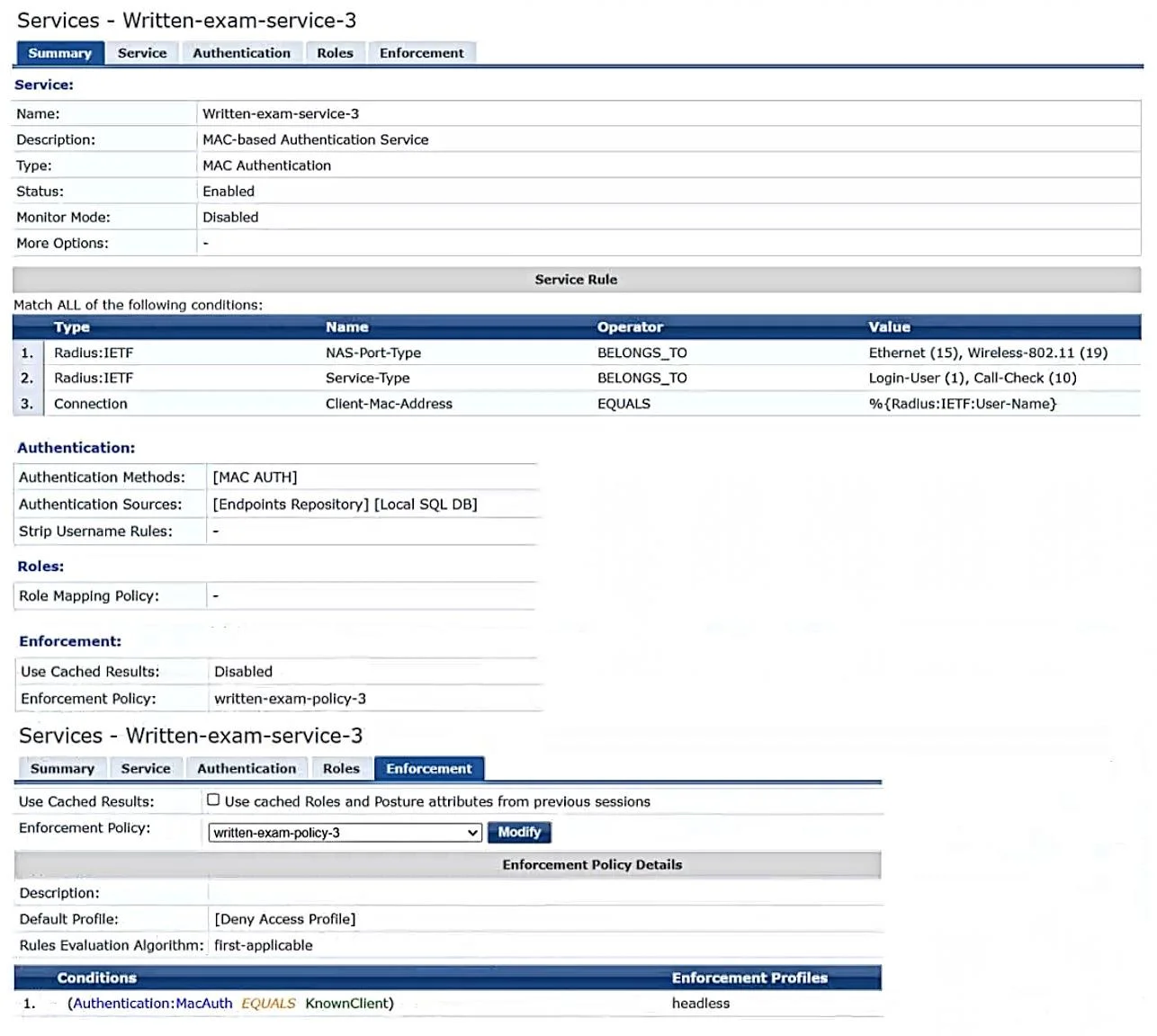Open the lower Roles tab

pos(341,768)
